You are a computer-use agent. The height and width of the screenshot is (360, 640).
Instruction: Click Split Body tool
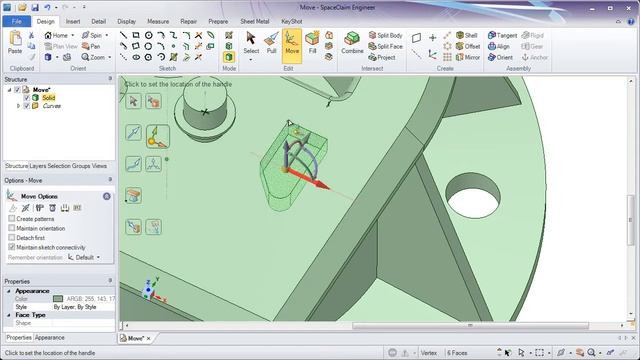[x=386, y=36]
